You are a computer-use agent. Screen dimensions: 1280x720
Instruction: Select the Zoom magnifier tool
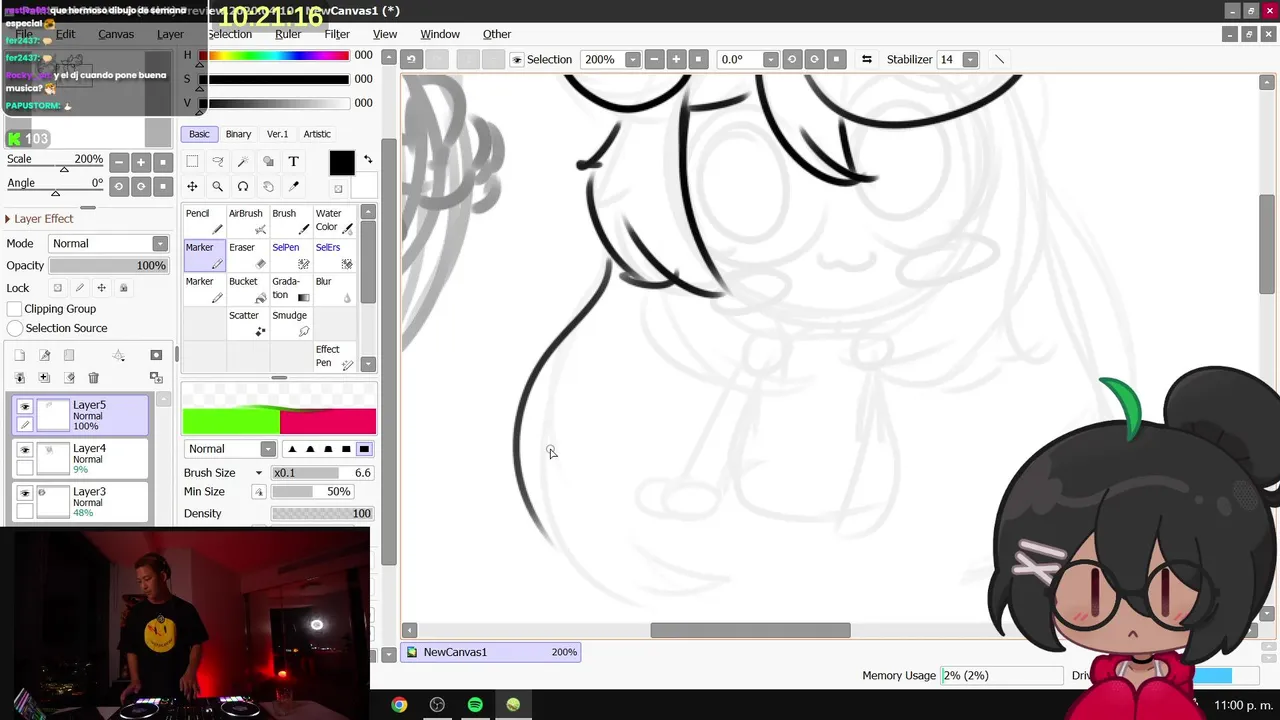[x=218, y=186]
